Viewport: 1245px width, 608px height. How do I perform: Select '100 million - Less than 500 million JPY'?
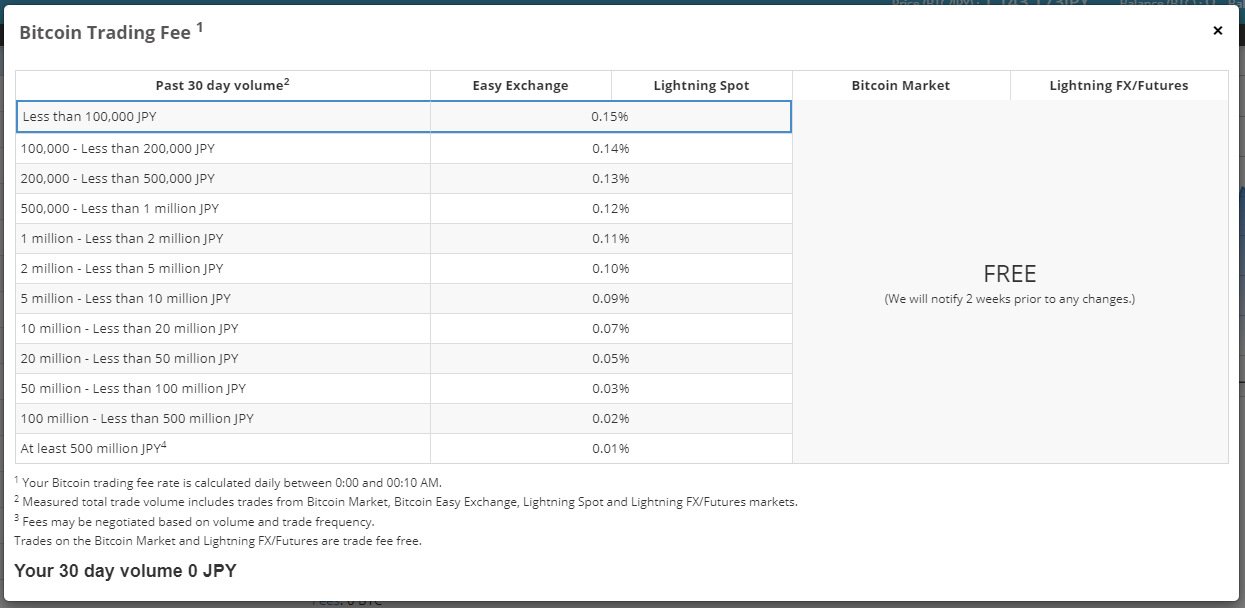137,419
